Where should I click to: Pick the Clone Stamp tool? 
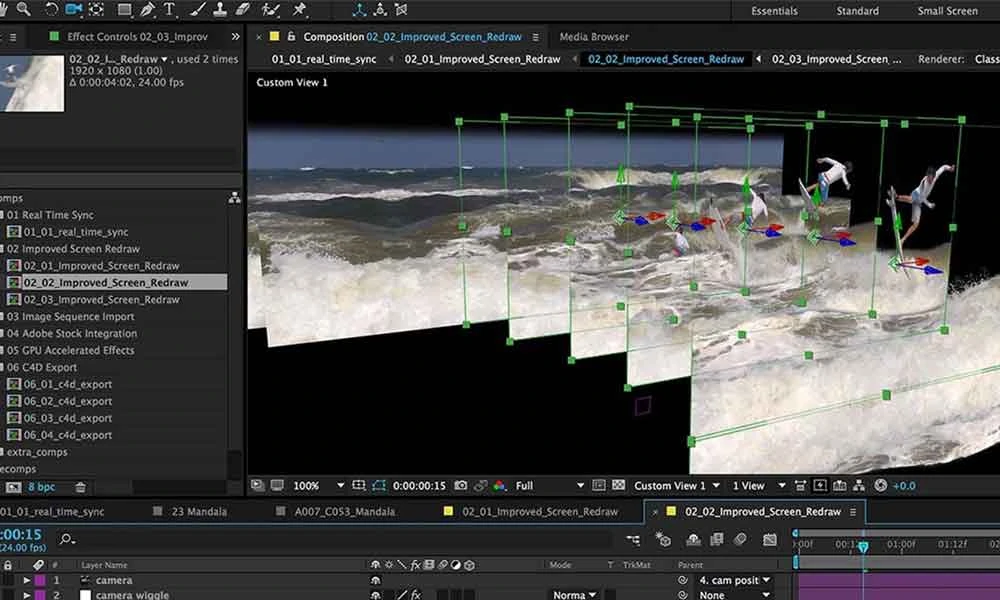point(222,10)
